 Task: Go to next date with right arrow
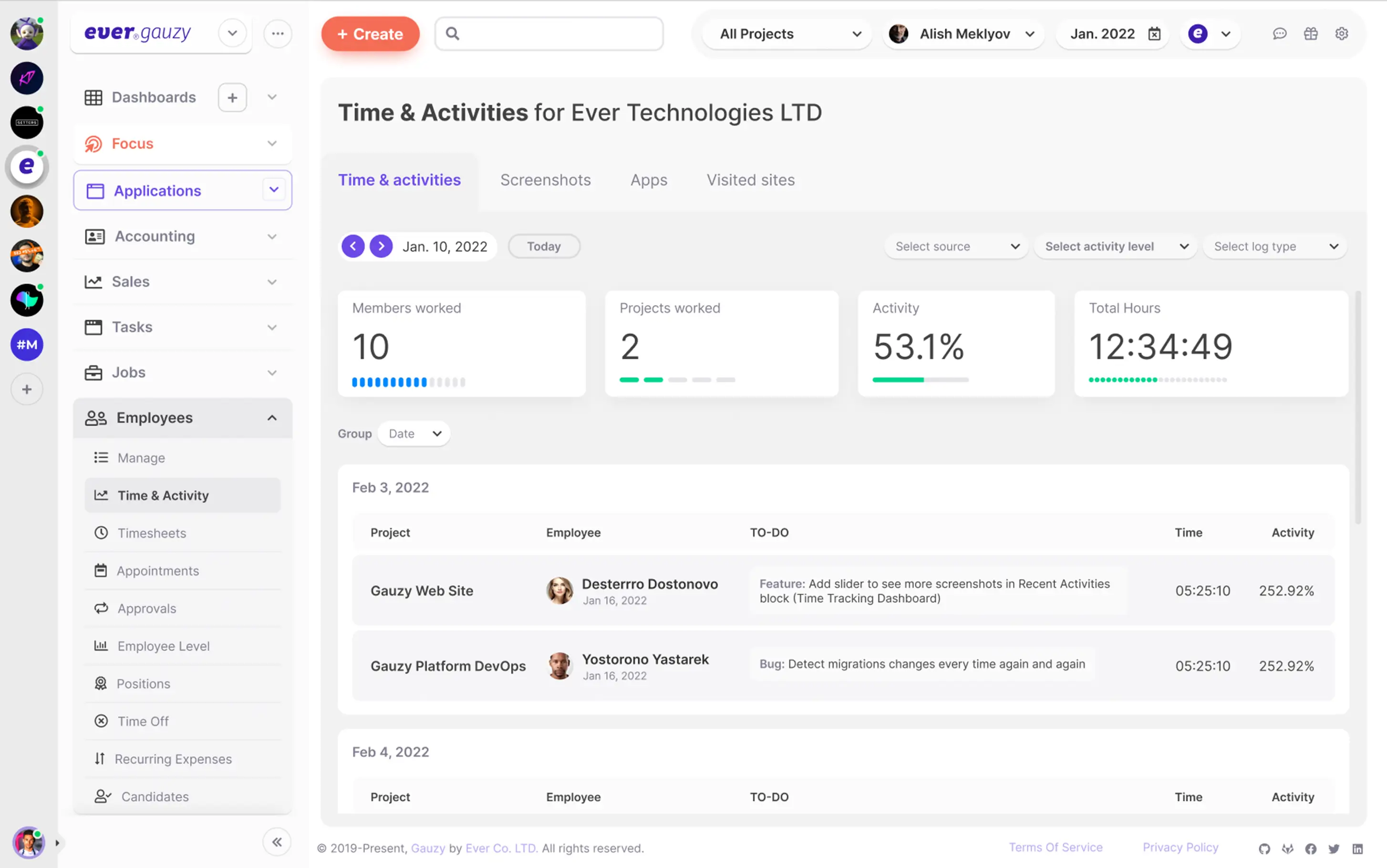click(381, 246)
